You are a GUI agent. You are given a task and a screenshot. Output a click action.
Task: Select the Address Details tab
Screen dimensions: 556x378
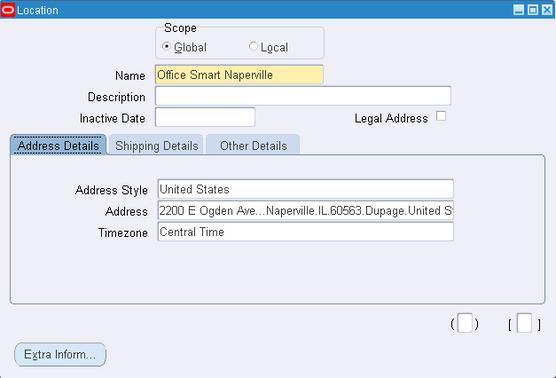click(58, 145)
